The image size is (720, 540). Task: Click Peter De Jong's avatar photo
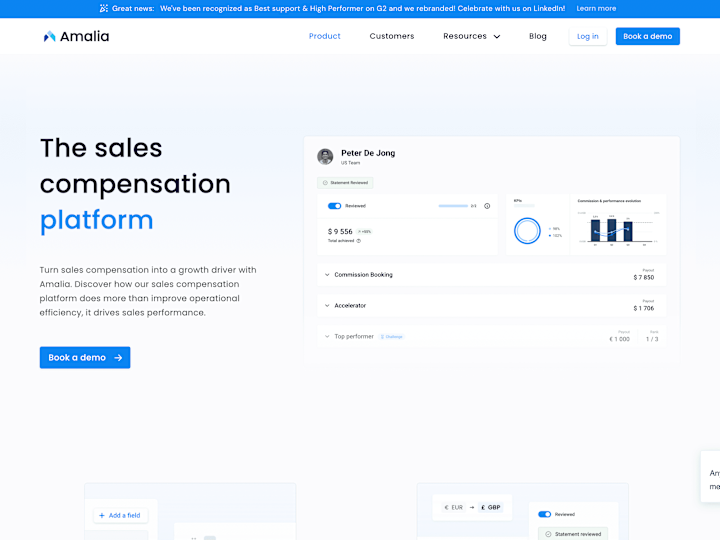pyautogui.click(x=325, y=157)
